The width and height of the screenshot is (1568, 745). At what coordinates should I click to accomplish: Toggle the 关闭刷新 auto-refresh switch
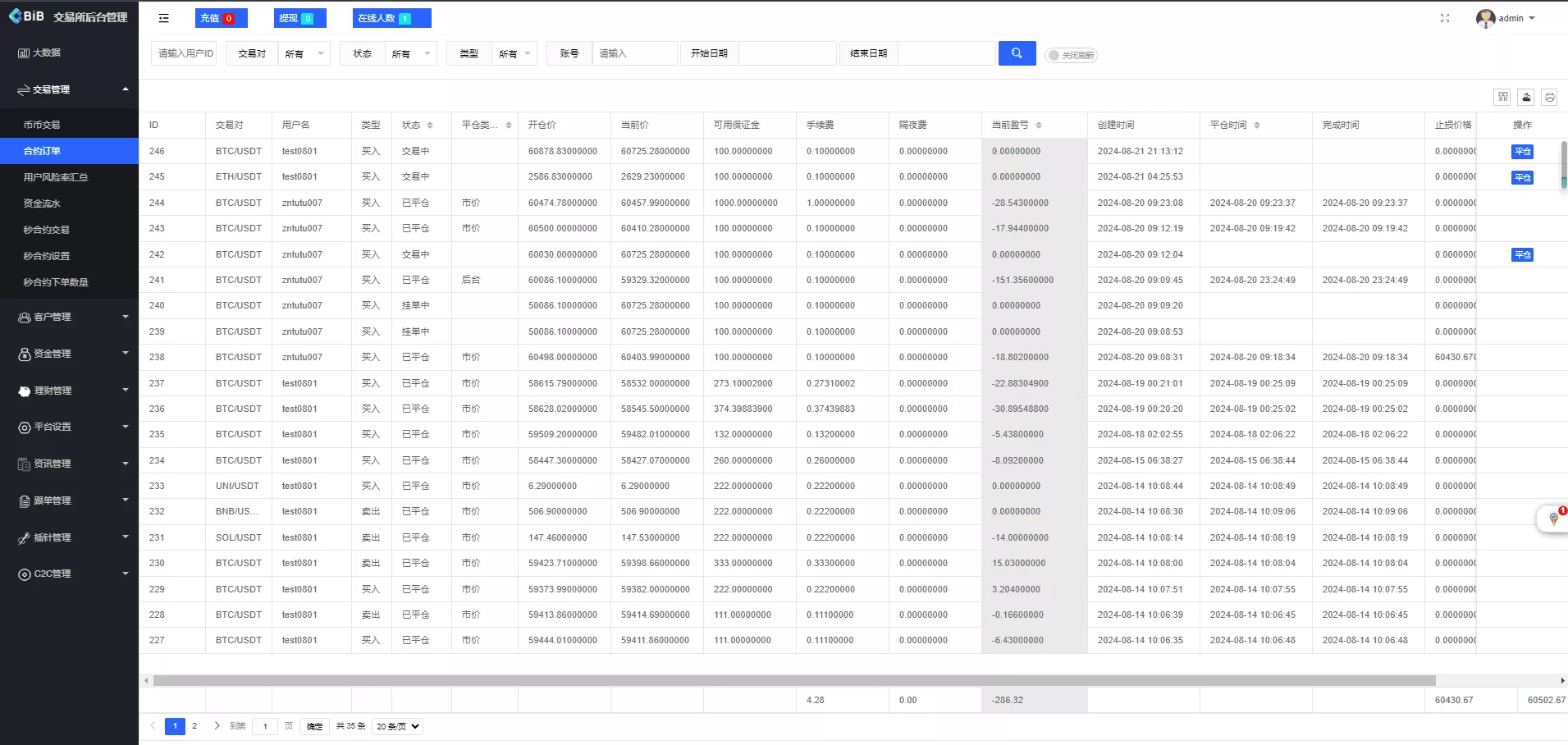[x=1071, y=55]
